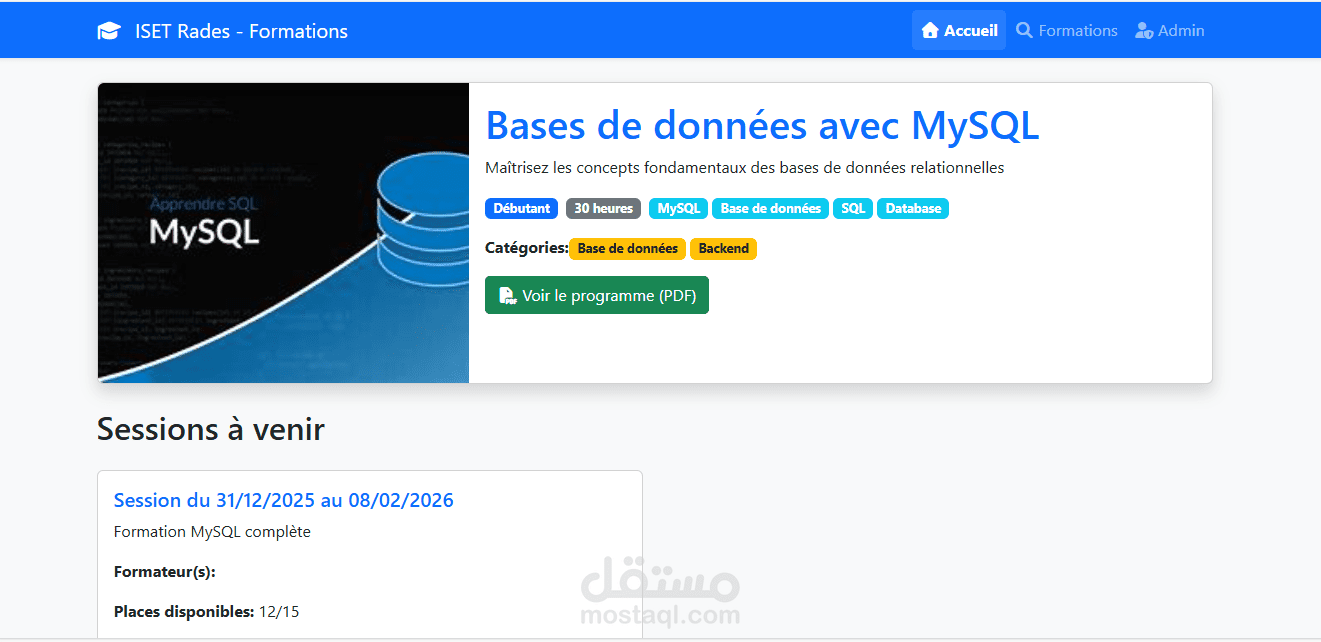Select the Base de données category tag

coord(627,248)
